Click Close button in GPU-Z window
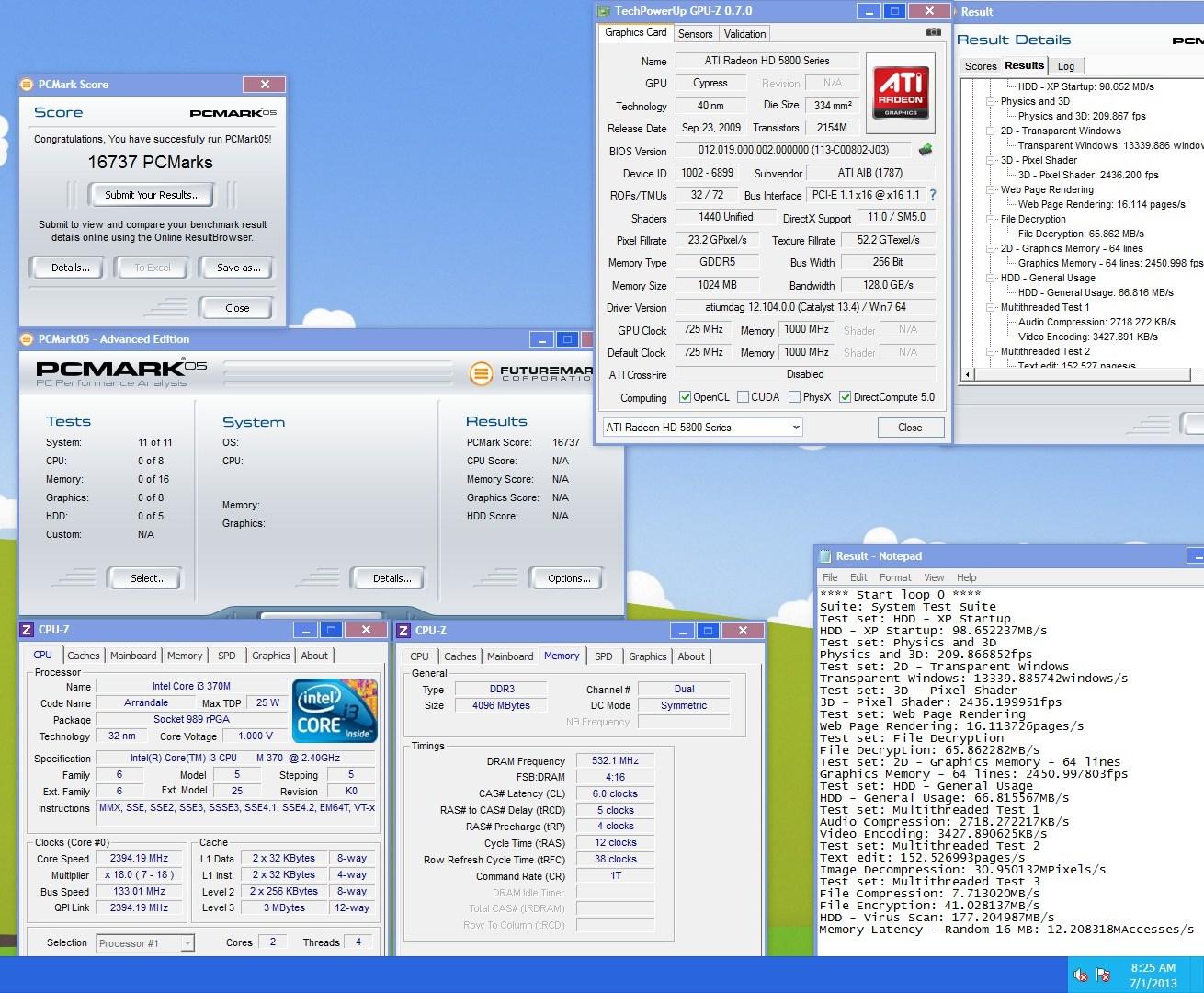 point(910,428)
